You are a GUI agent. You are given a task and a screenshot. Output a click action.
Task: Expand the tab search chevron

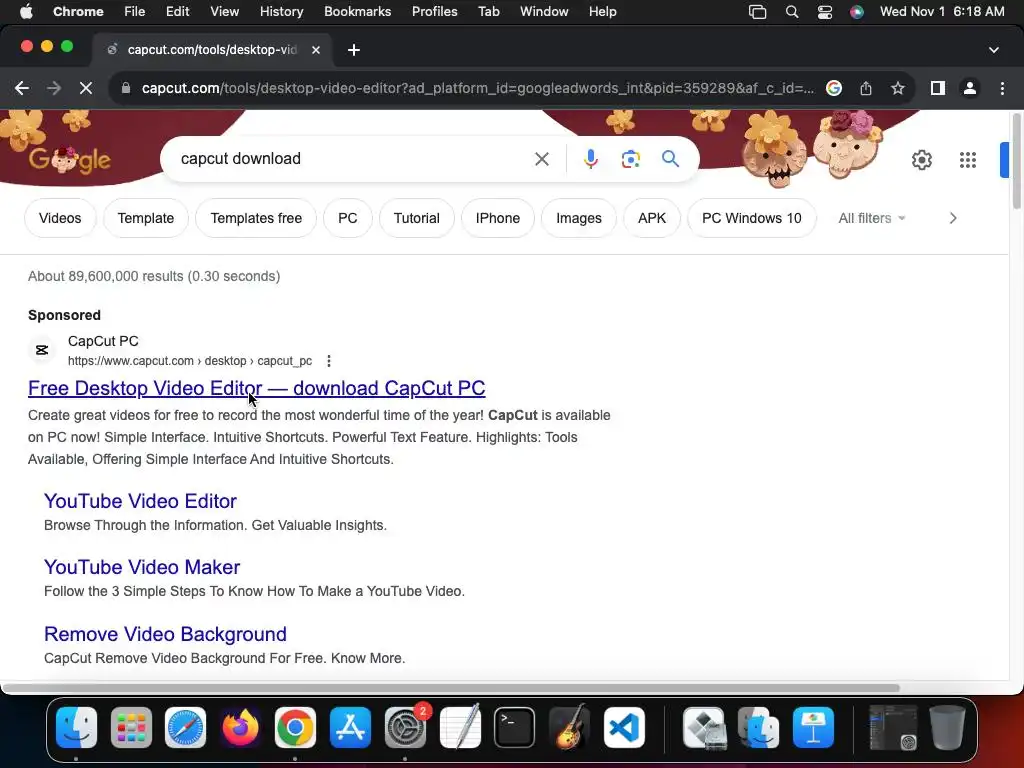993,50
